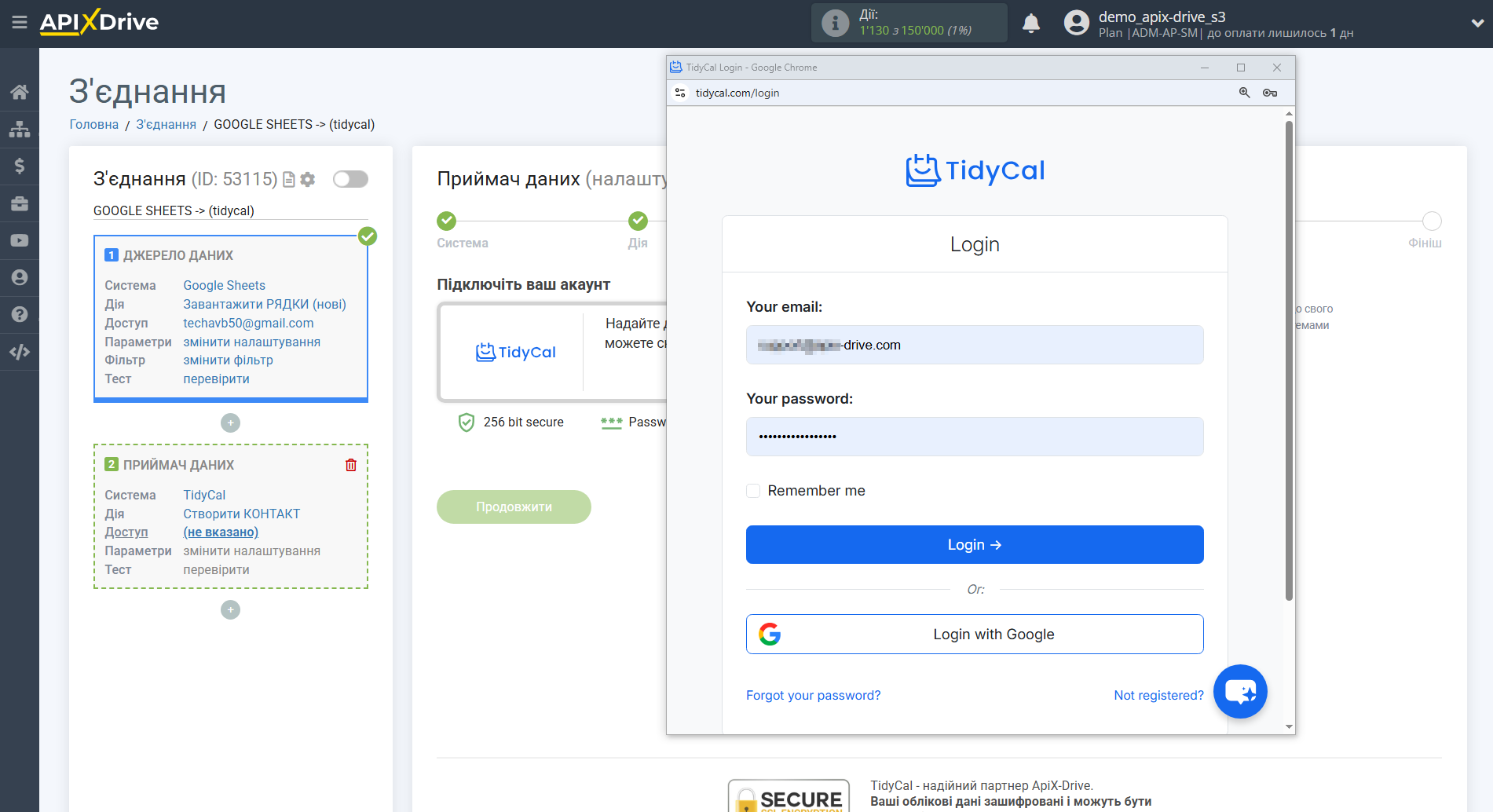Open the Home section in sidebar
This screenshot has width=1493, height=812.
click(x=20, y=91)
